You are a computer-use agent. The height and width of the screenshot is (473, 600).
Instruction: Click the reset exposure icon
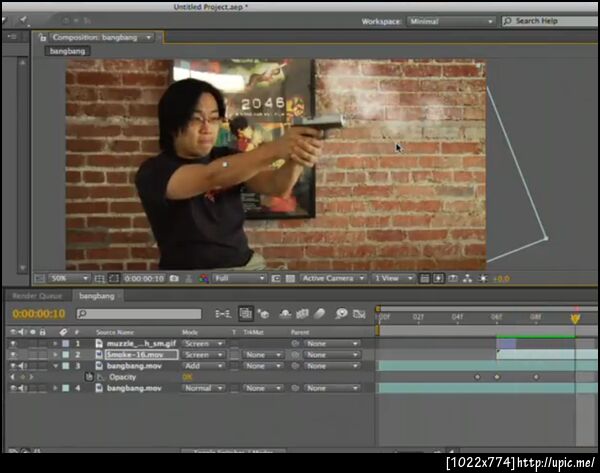[x=483, y=279]
